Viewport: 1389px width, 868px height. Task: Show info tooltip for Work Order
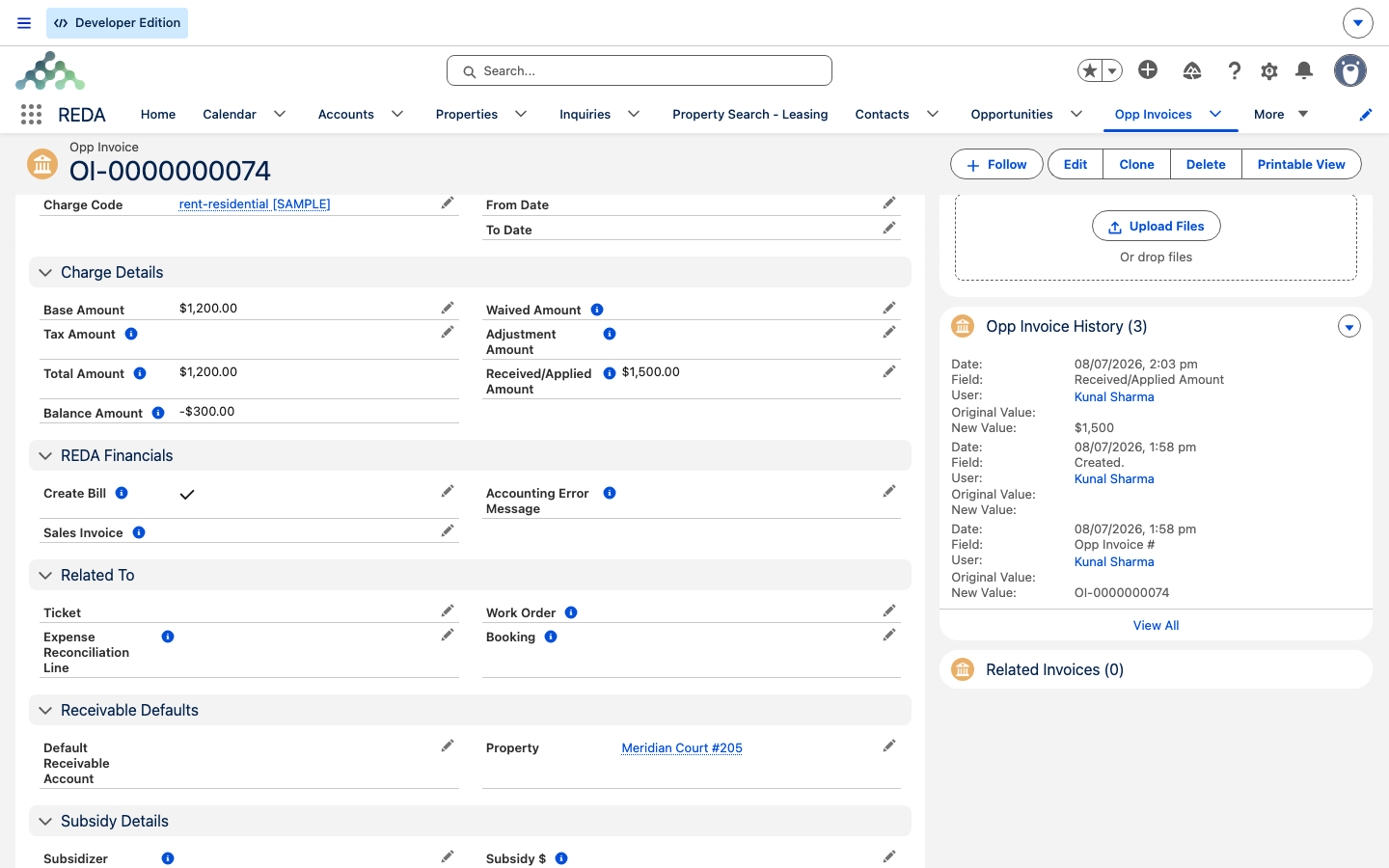pyautogui.click(x=571, y=612)
